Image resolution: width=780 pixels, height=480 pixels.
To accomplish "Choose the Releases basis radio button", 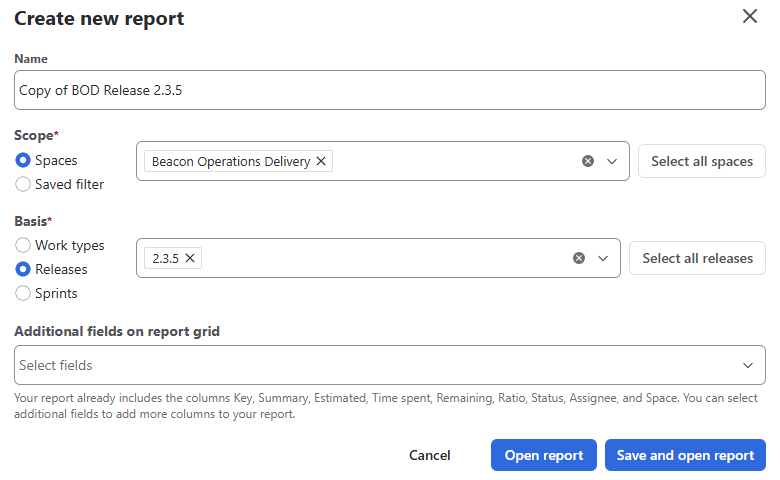I will click(x=23, y=269).
